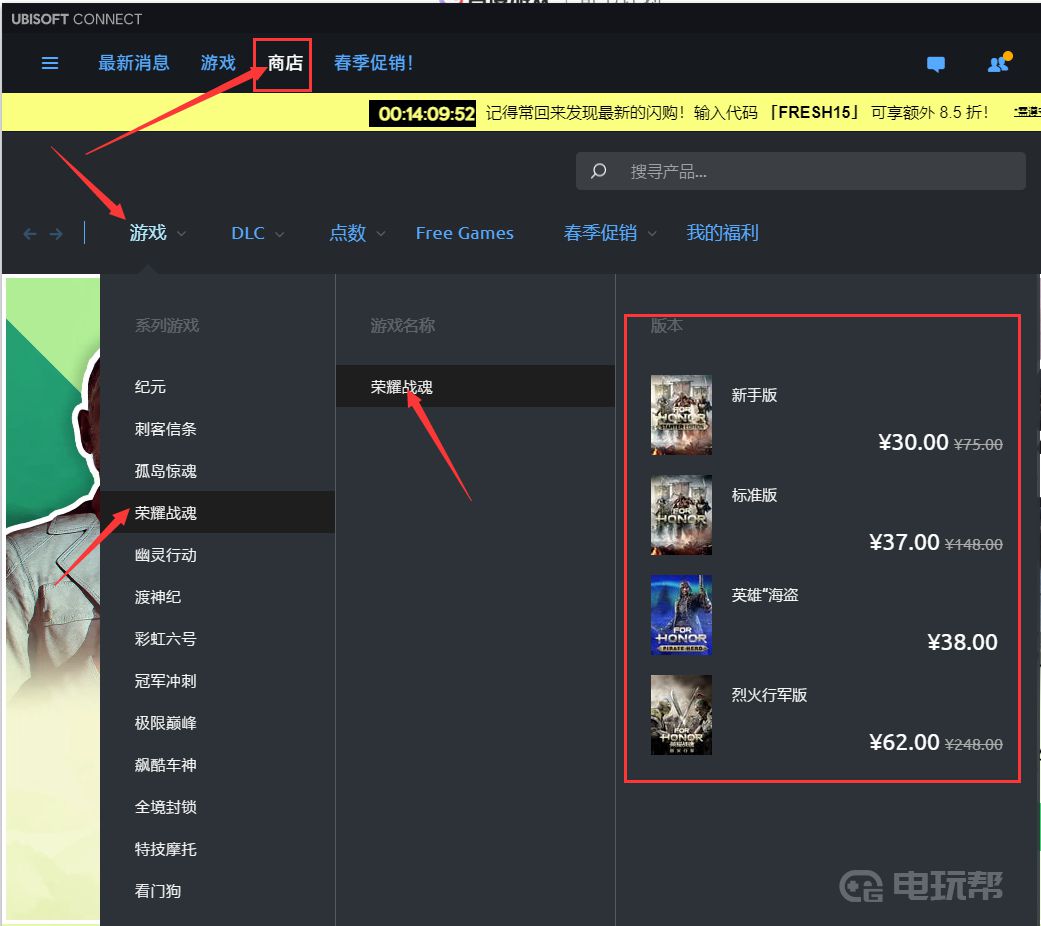Expand the DLC dropdown menu
The width and height of the screenshot is (1041, 926).
click(x=258, y=233)
